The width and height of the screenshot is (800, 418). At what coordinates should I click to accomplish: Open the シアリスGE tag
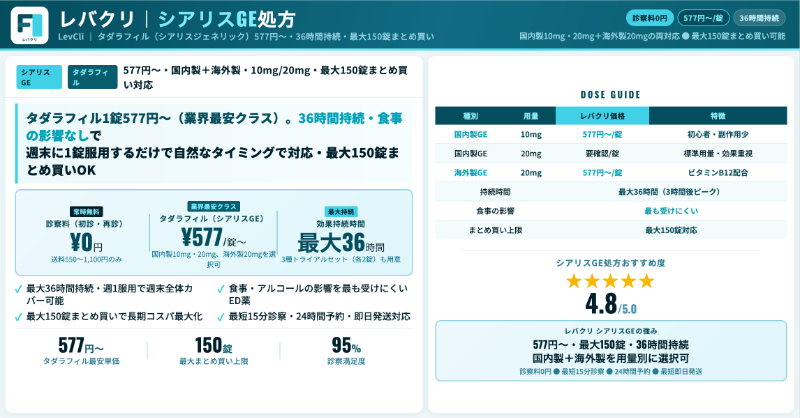(37, 77)
